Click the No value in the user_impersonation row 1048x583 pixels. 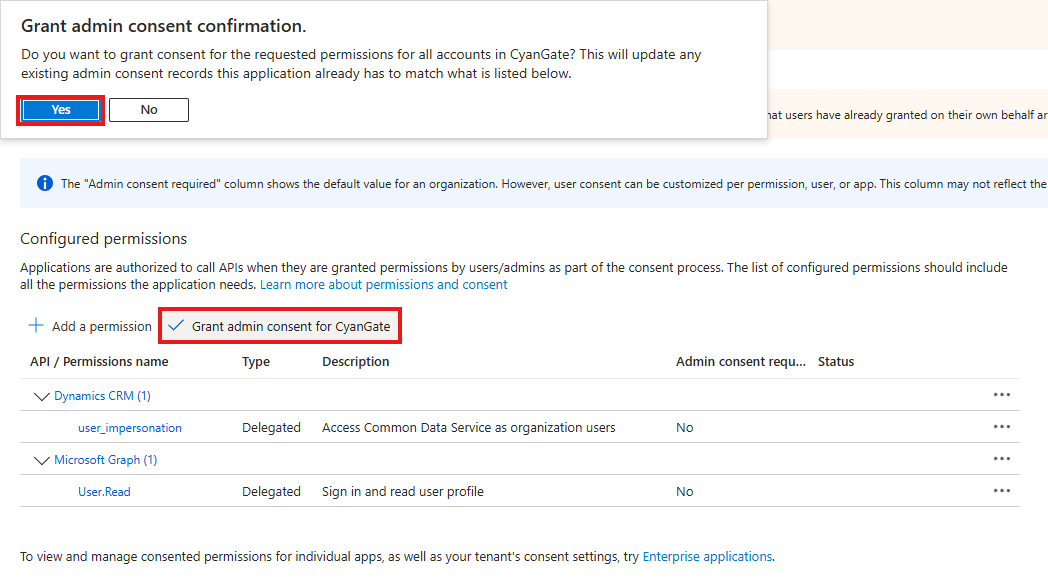pyautogui.click(x=684, y=428)
